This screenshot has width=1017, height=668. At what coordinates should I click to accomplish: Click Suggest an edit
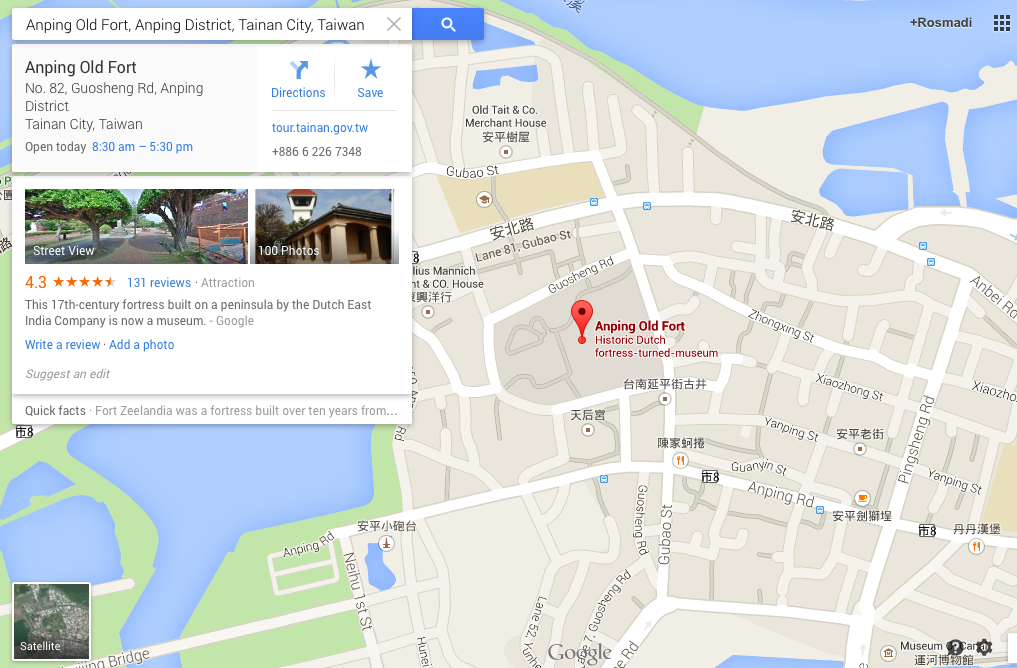[x=67, y=374]
